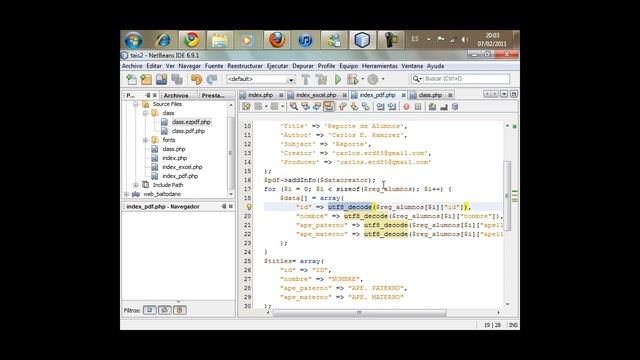Run the project with green play icon
The image size is (640, 360).
(x=338, y=79)
